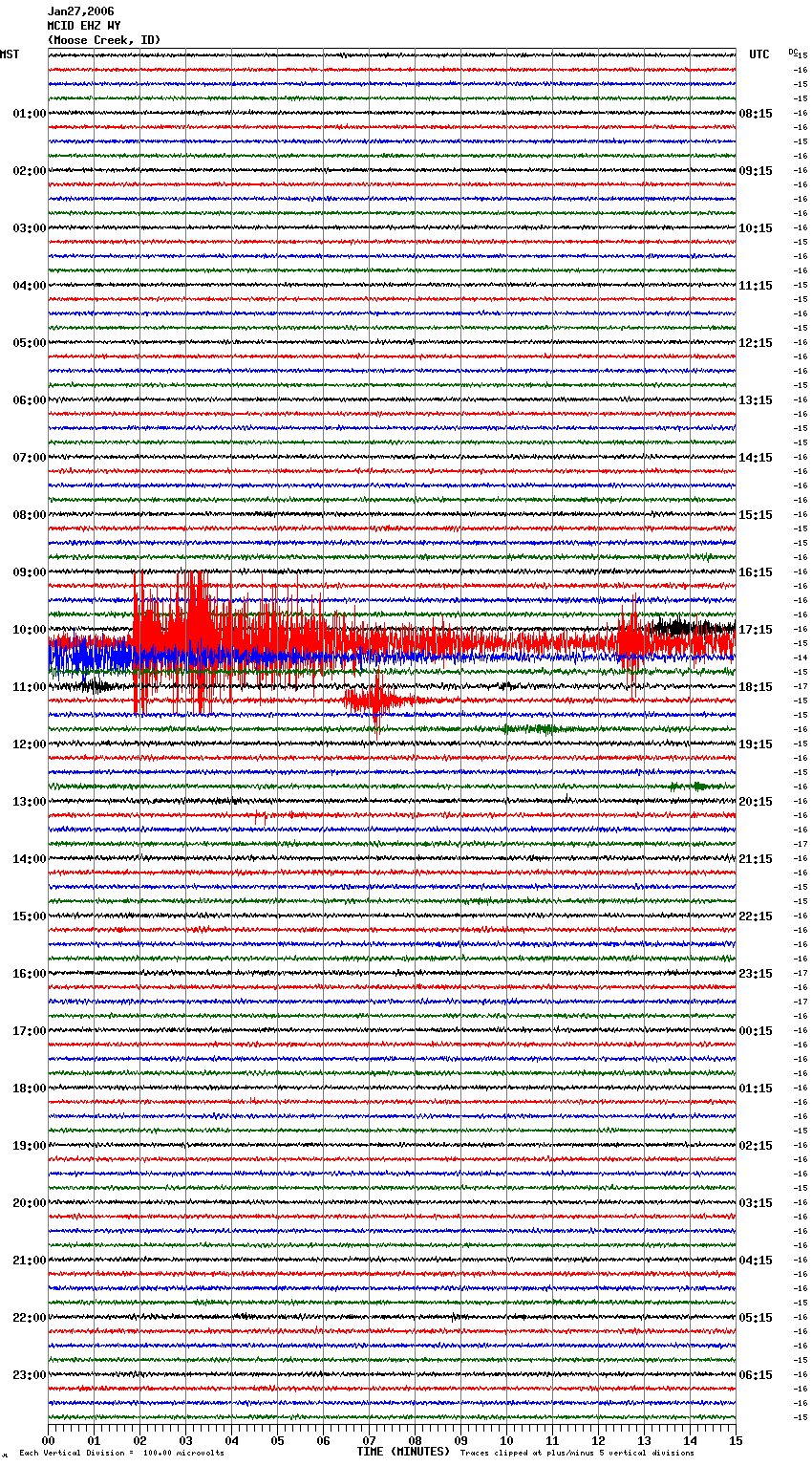This screenshot has height=1466, width=812.
Task: Click the 05 tick on minutes axis
Action: [x=277, y=1440]
